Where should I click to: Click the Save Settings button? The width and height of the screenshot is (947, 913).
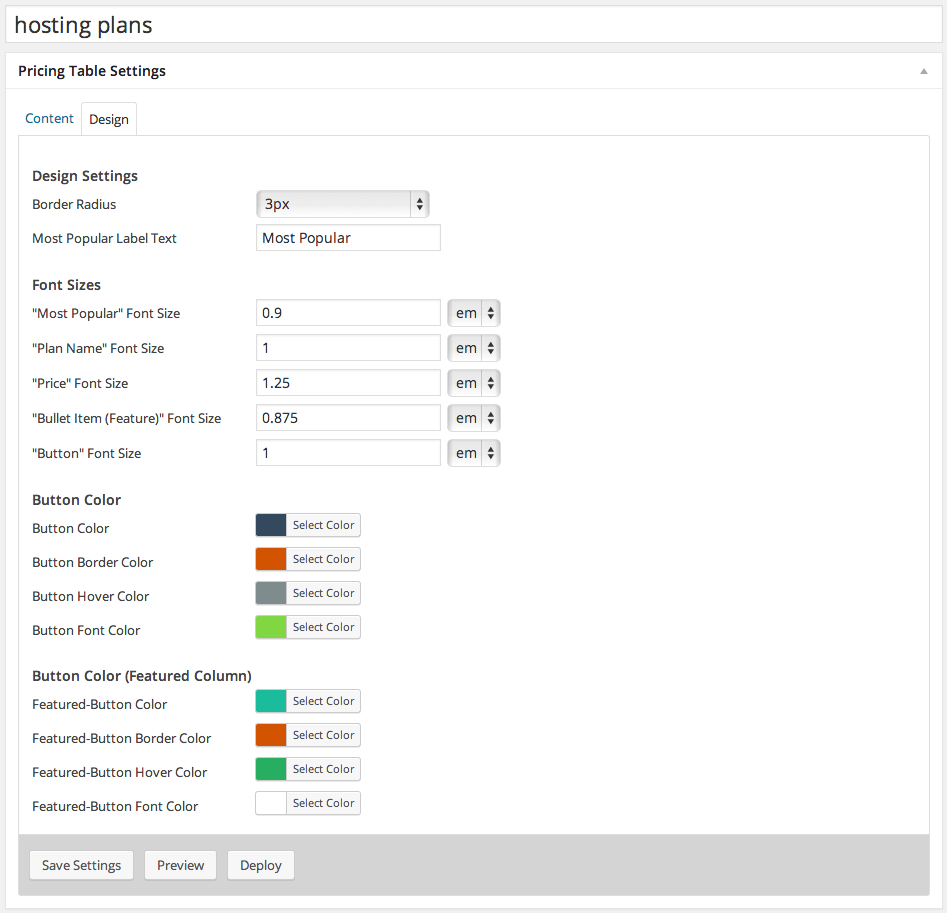pos(82,865)
